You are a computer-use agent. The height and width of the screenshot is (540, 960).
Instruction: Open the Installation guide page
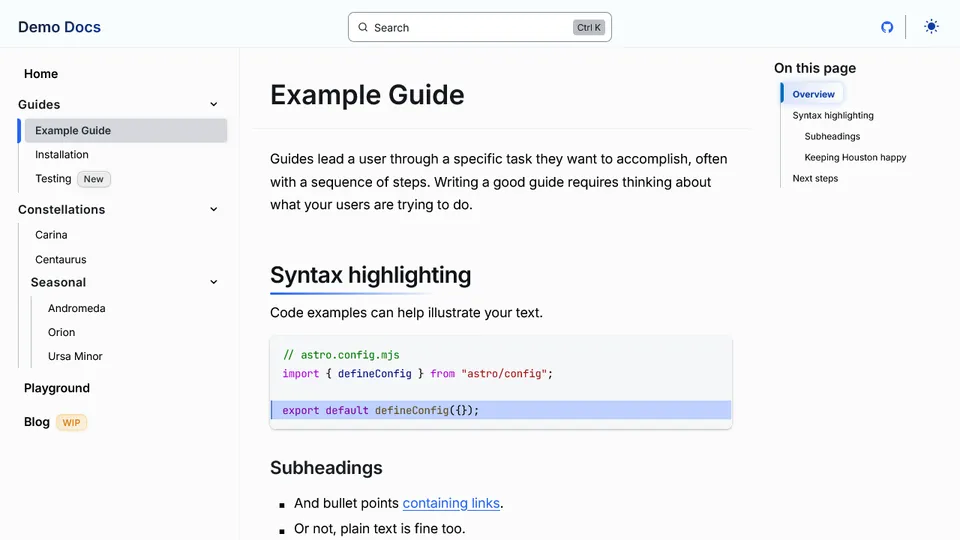click(x=62, y=155)
